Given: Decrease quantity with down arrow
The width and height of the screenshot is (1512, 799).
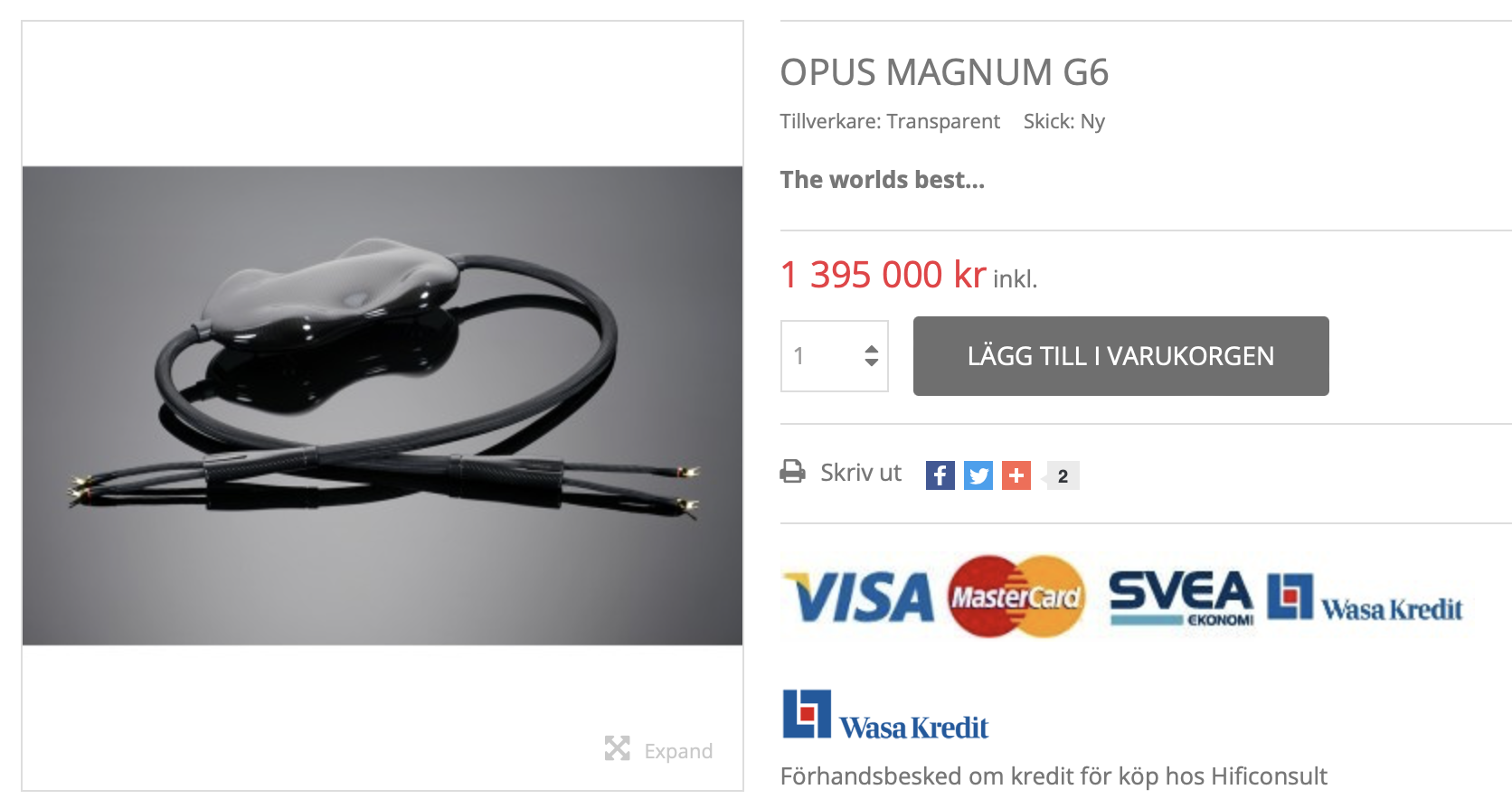Looking at the screenshot, I should point(871,362).
